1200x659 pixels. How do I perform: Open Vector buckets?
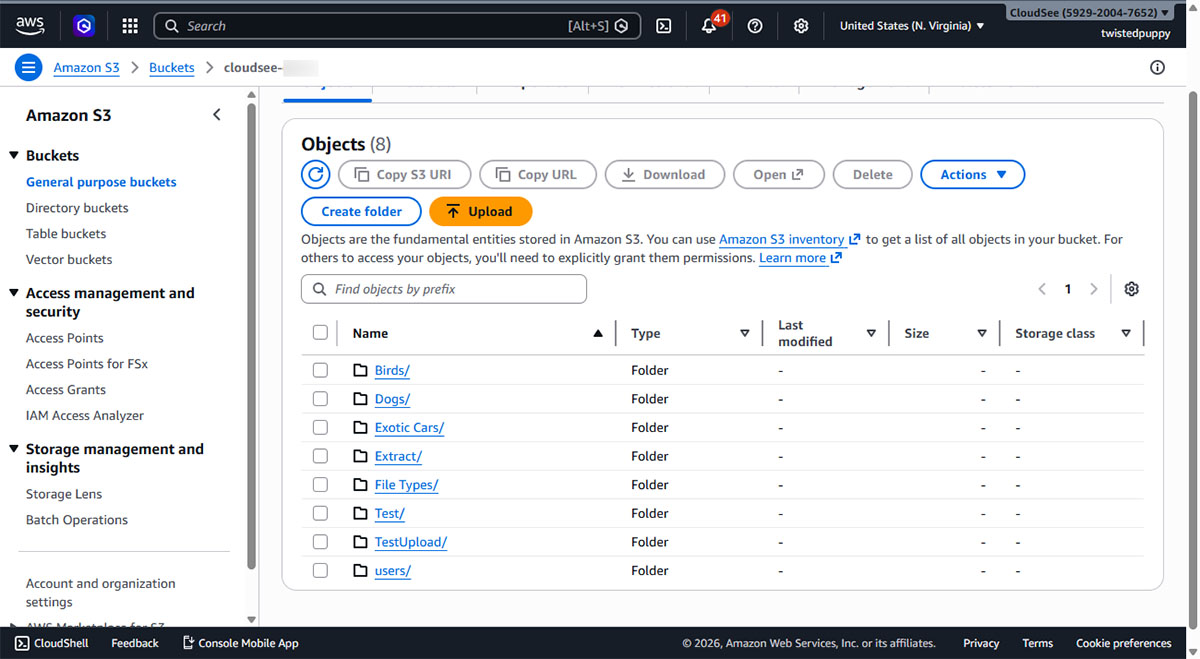(x=69, y=259)
